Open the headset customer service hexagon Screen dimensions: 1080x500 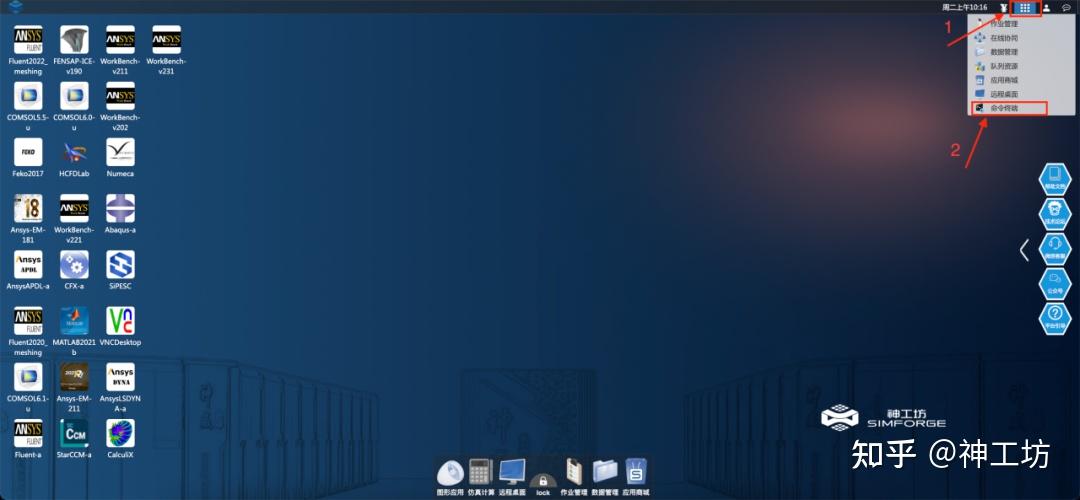[x=1055, y=249]
